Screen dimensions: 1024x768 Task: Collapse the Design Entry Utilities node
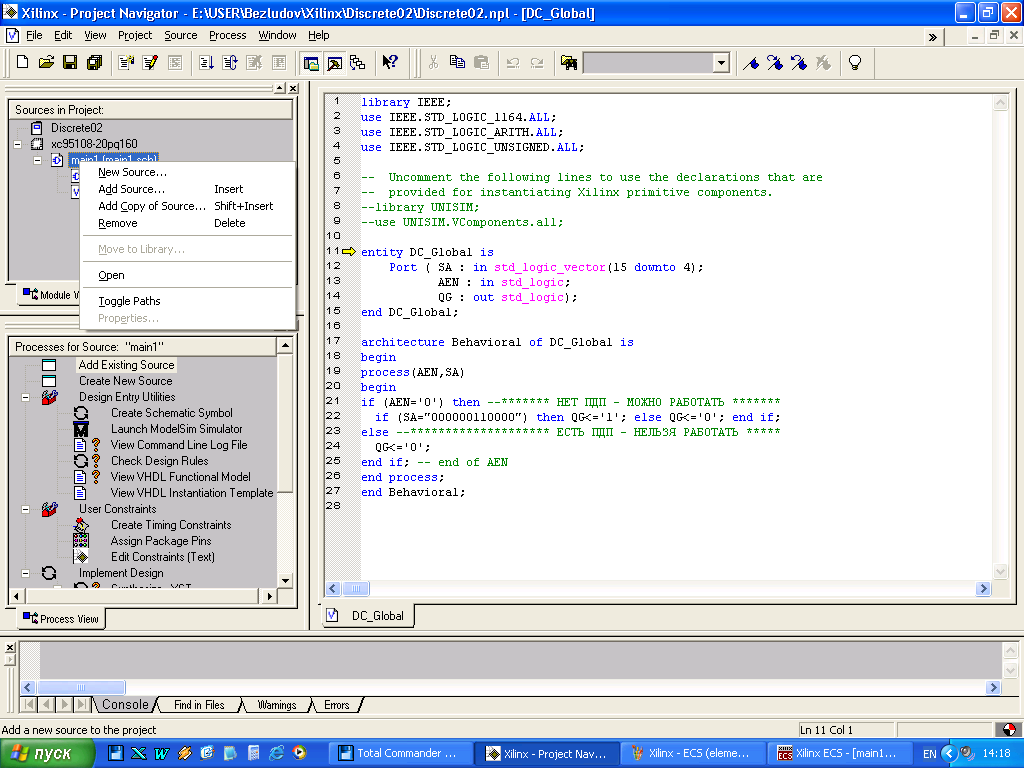[25, 397]
